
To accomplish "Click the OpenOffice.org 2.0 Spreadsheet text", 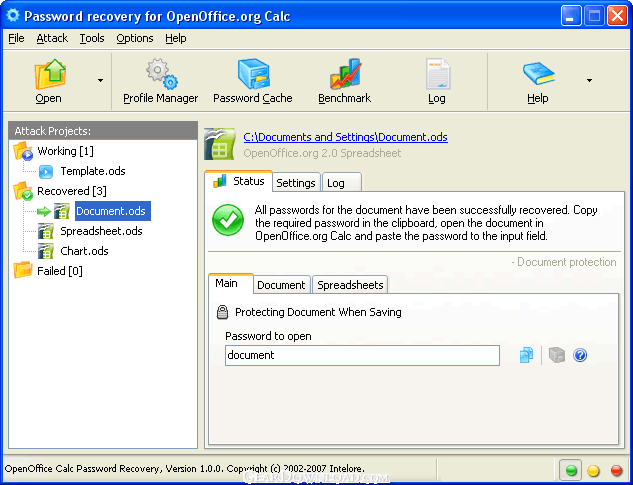I will click(x=322, y=153).
